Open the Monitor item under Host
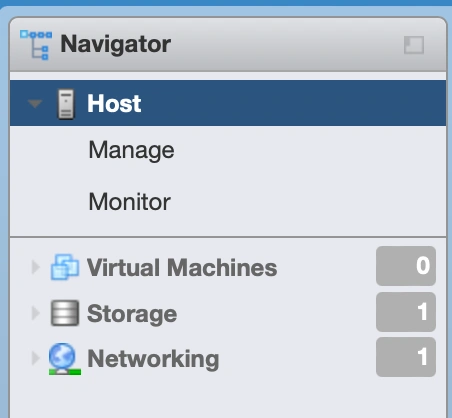The height and width of the screenshot is (418, 452). coord(130,202)
